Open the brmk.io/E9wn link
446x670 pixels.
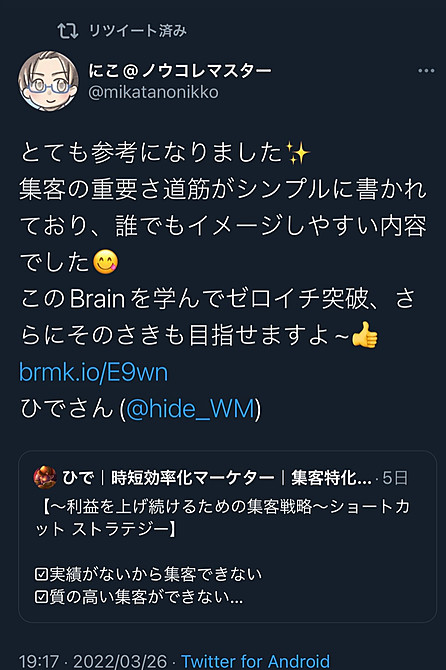pos(94,372)
